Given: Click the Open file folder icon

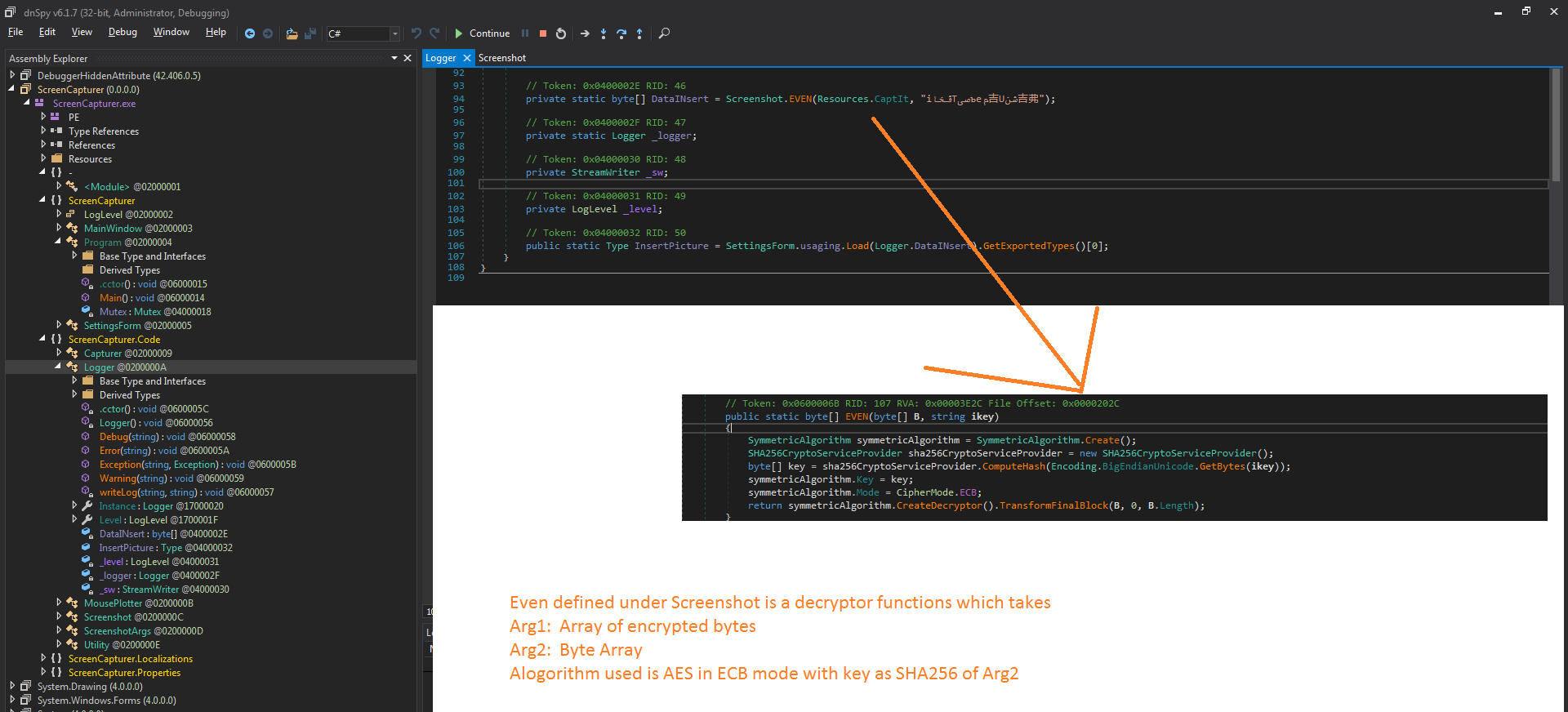Looking at the screenshot, I should [x=292, y=33].
